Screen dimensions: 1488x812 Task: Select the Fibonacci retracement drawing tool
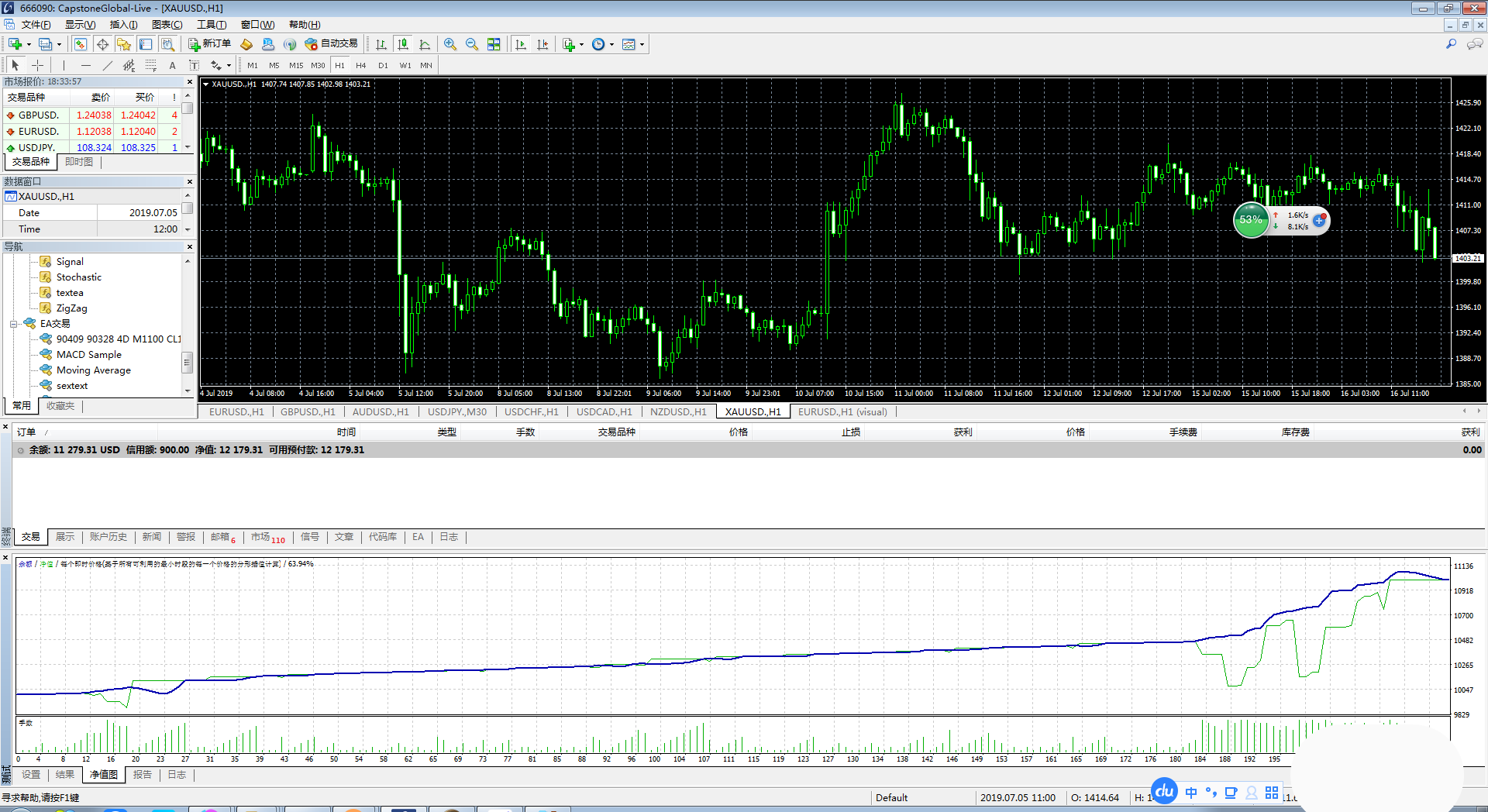click(151, 66)
